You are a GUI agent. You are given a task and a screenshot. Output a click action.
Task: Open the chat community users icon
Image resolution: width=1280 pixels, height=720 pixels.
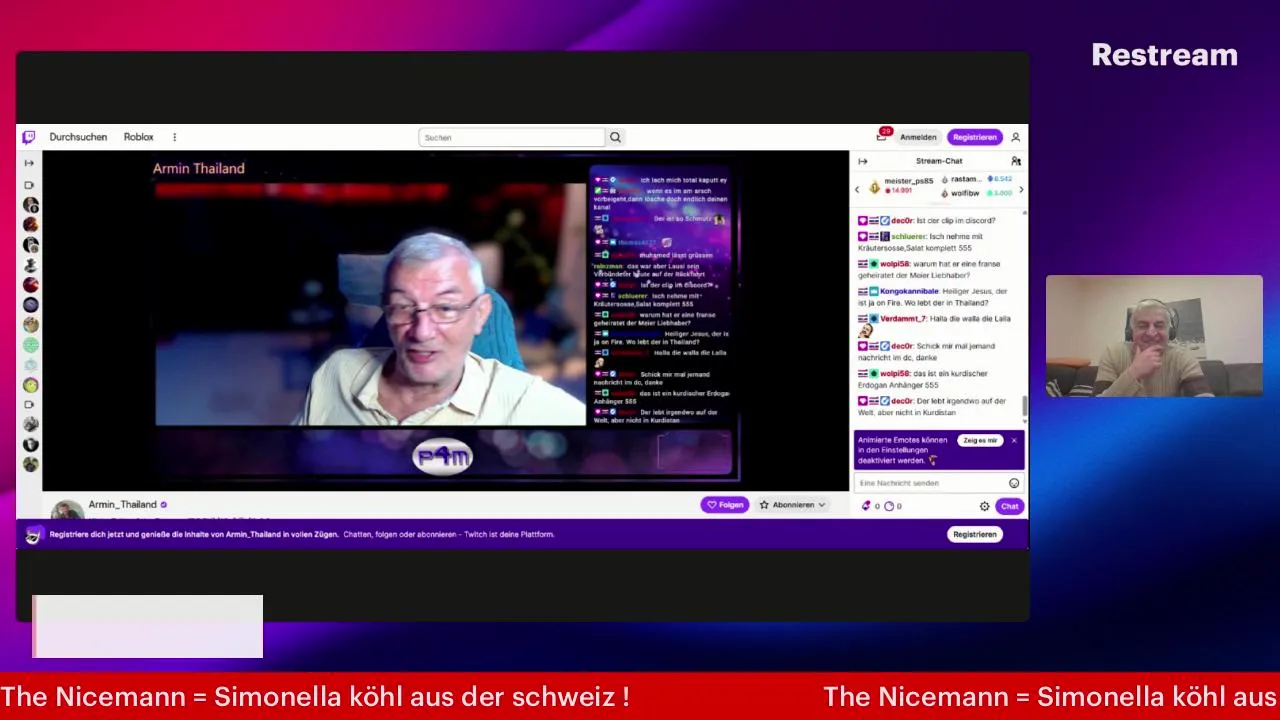1016,161
